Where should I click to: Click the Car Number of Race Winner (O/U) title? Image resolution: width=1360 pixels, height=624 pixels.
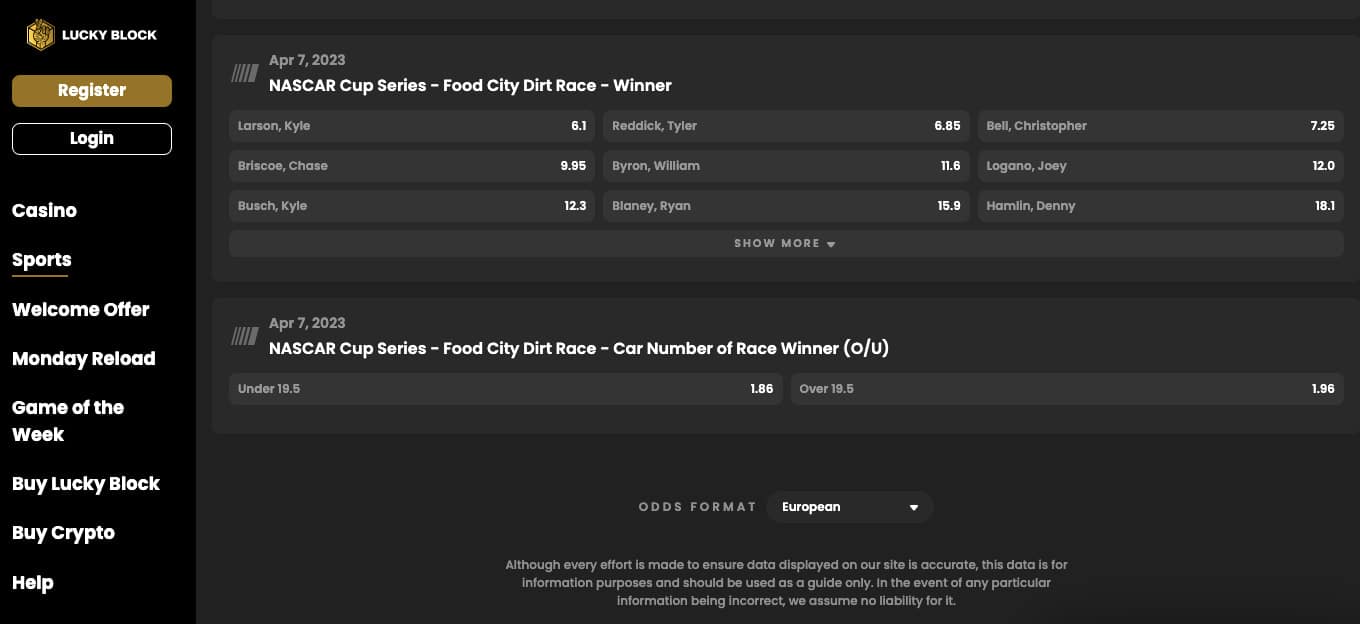[x=579, y=349]
